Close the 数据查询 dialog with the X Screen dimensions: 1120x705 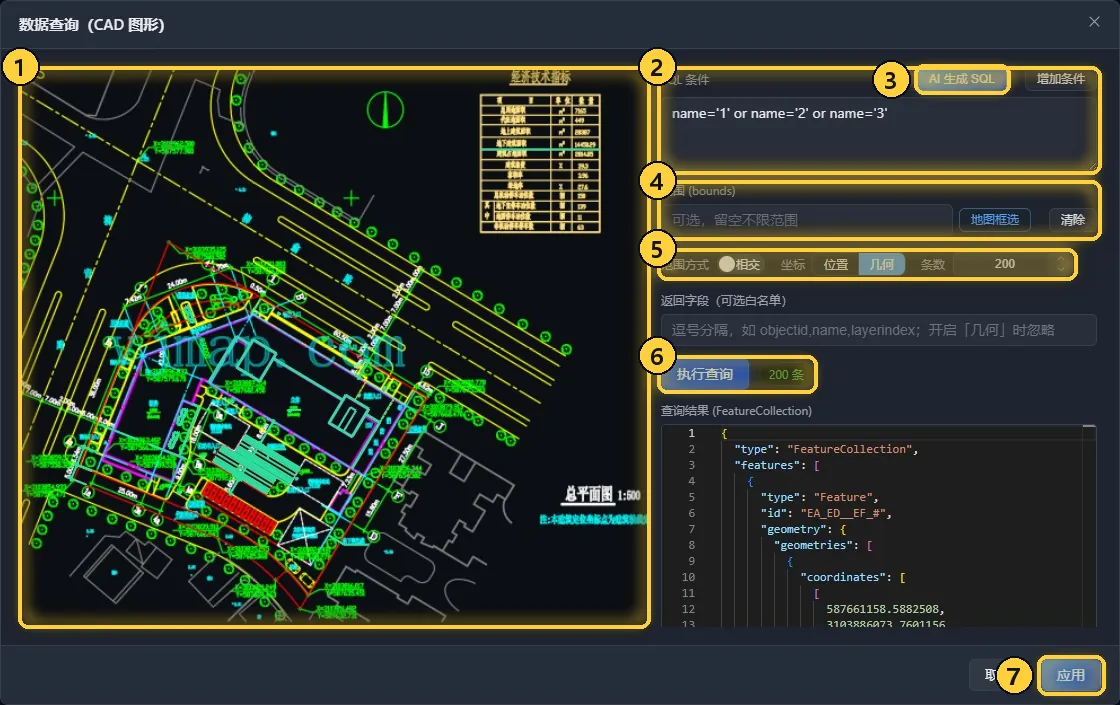1094,22
